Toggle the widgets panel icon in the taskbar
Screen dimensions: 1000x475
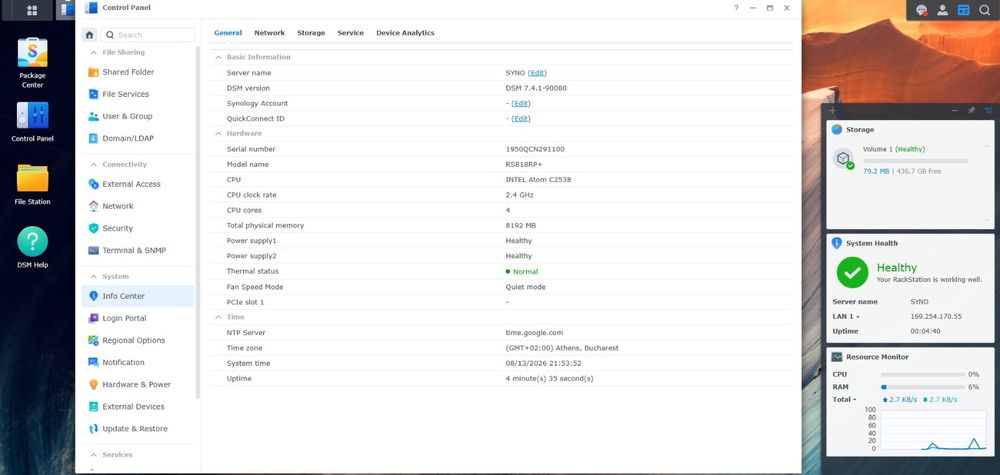pyautogui.click(x=963, y=10)
